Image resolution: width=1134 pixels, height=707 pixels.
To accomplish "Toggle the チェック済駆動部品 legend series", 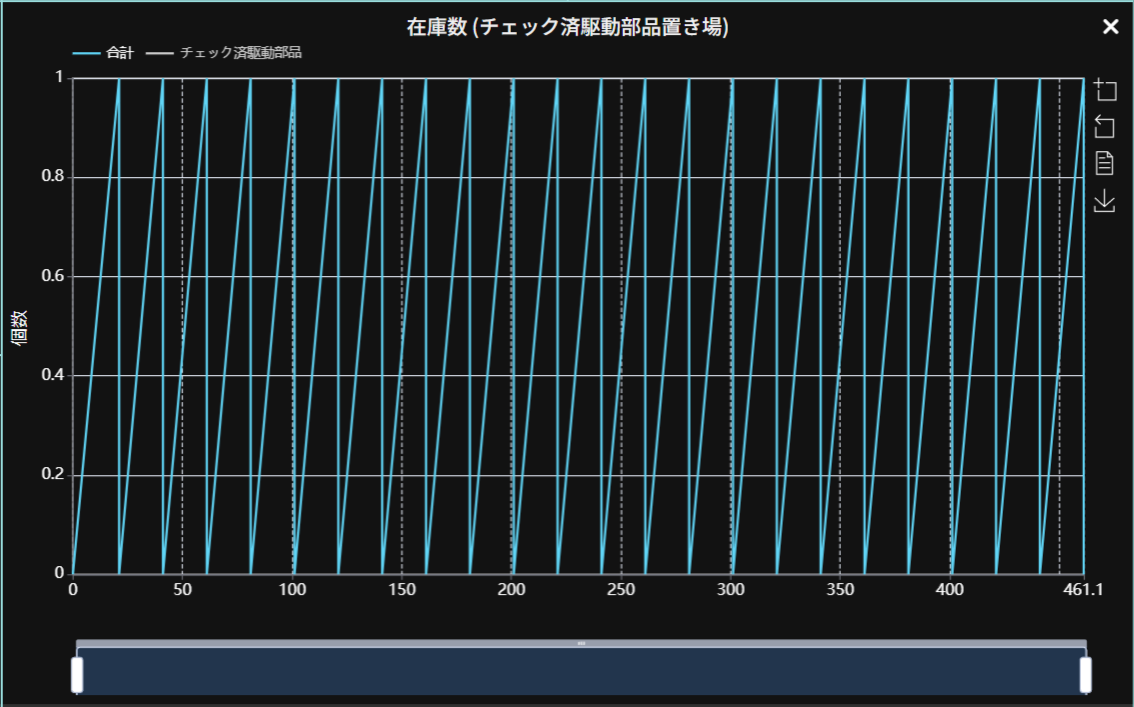I will (240, 53).
